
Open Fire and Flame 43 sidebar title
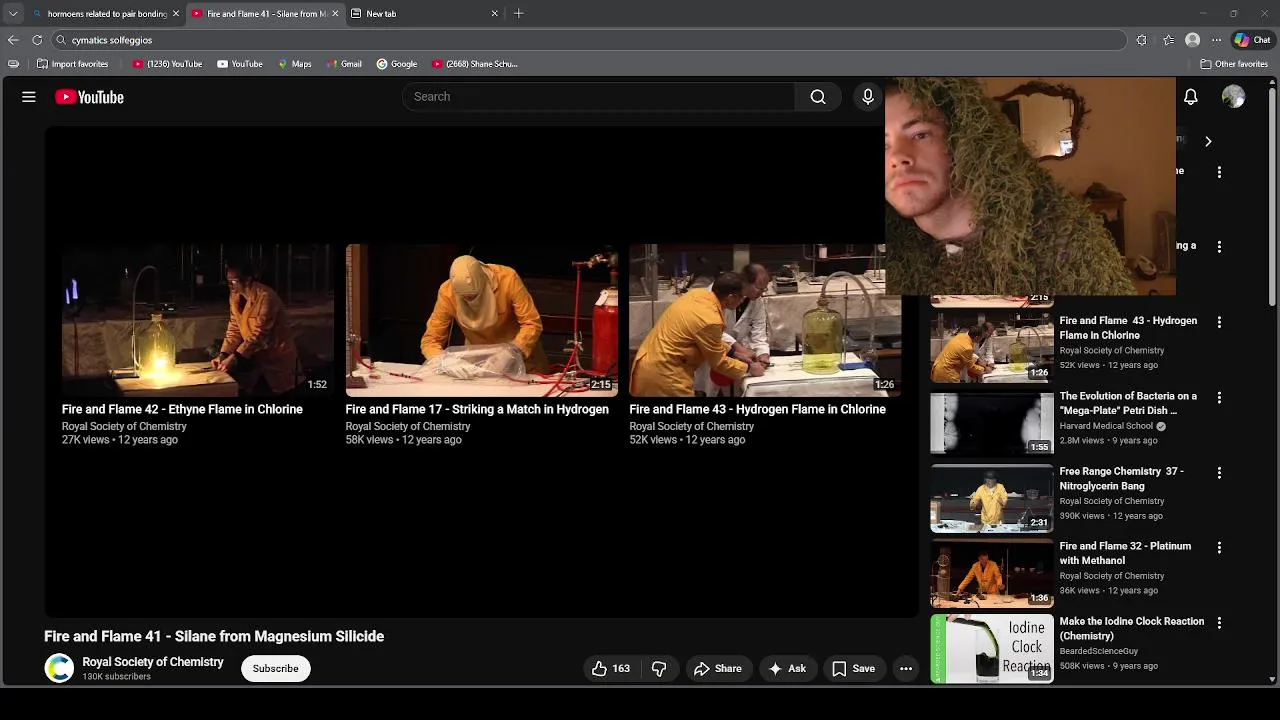click(x=1128, y=328)
